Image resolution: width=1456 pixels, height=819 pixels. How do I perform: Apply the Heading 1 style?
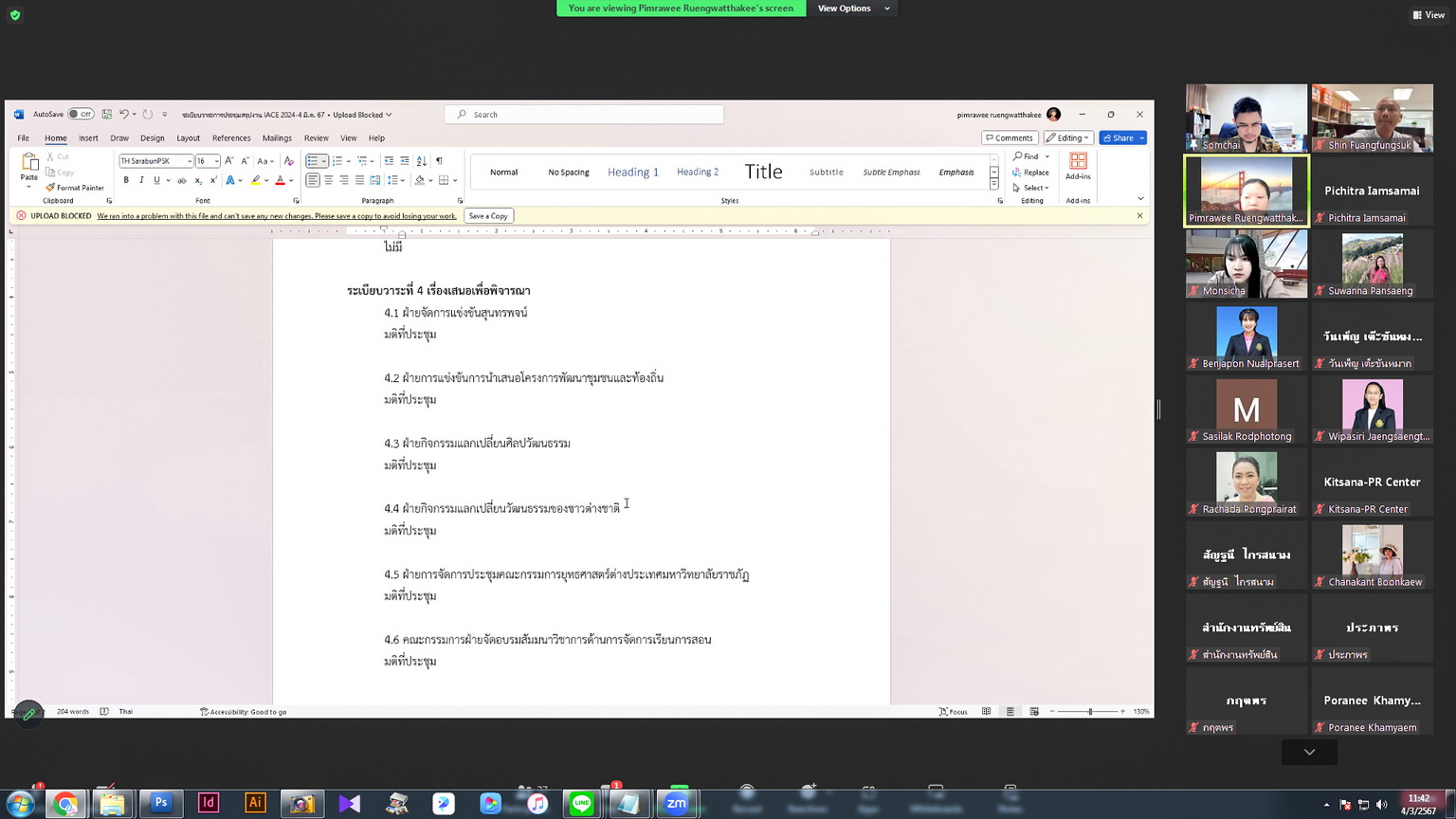pos(633,173)
